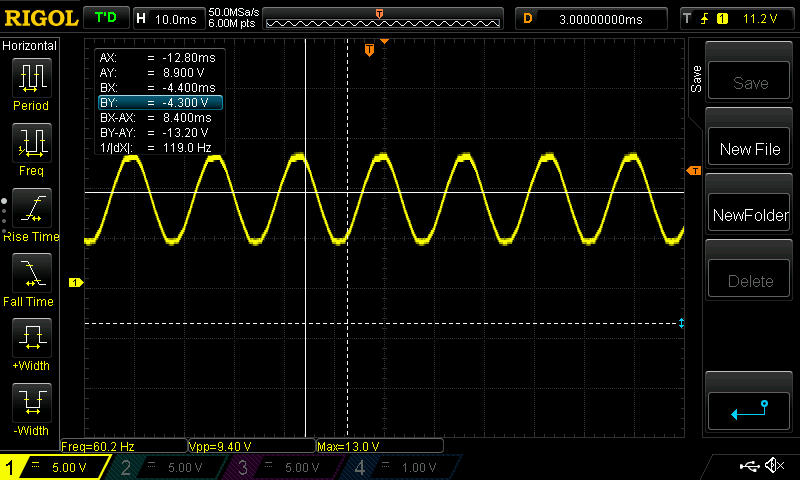This screenshot has height=480, width=800.
Task: Click the highlighted BY cursor value row
Action: click(160, 103)
